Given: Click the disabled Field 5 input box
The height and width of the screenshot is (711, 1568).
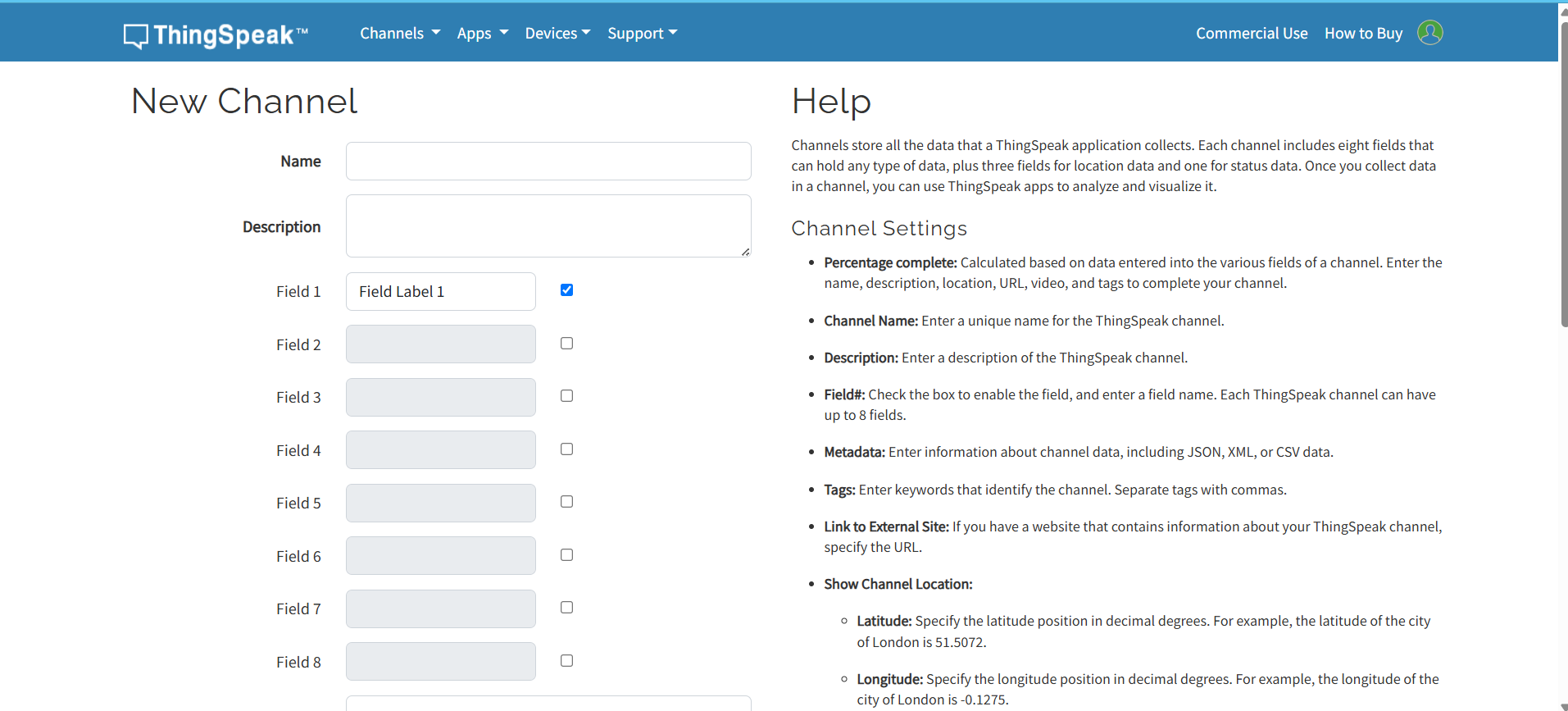Looking at the screenshot, I should click(441, 503).
